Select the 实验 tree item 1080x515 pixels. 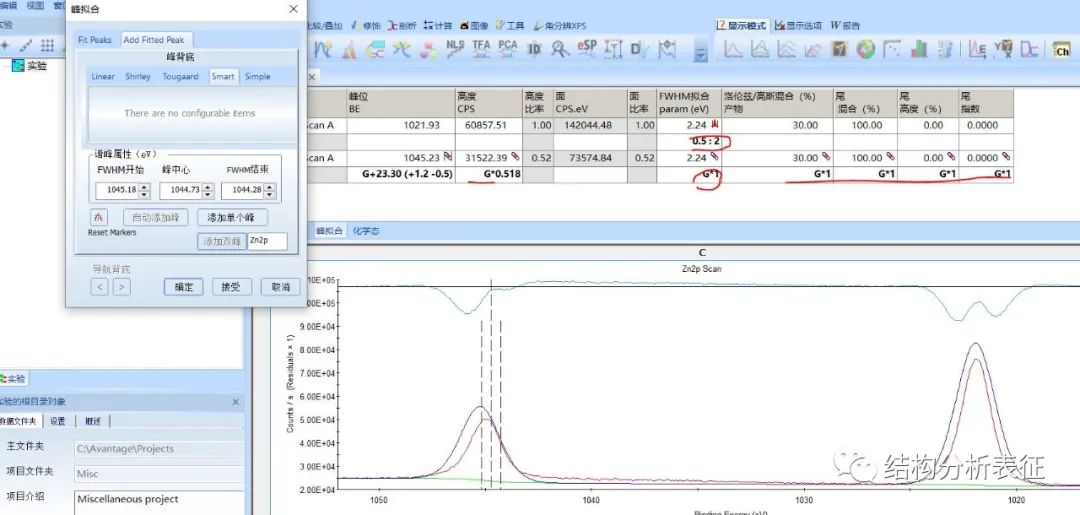(30, 65)
